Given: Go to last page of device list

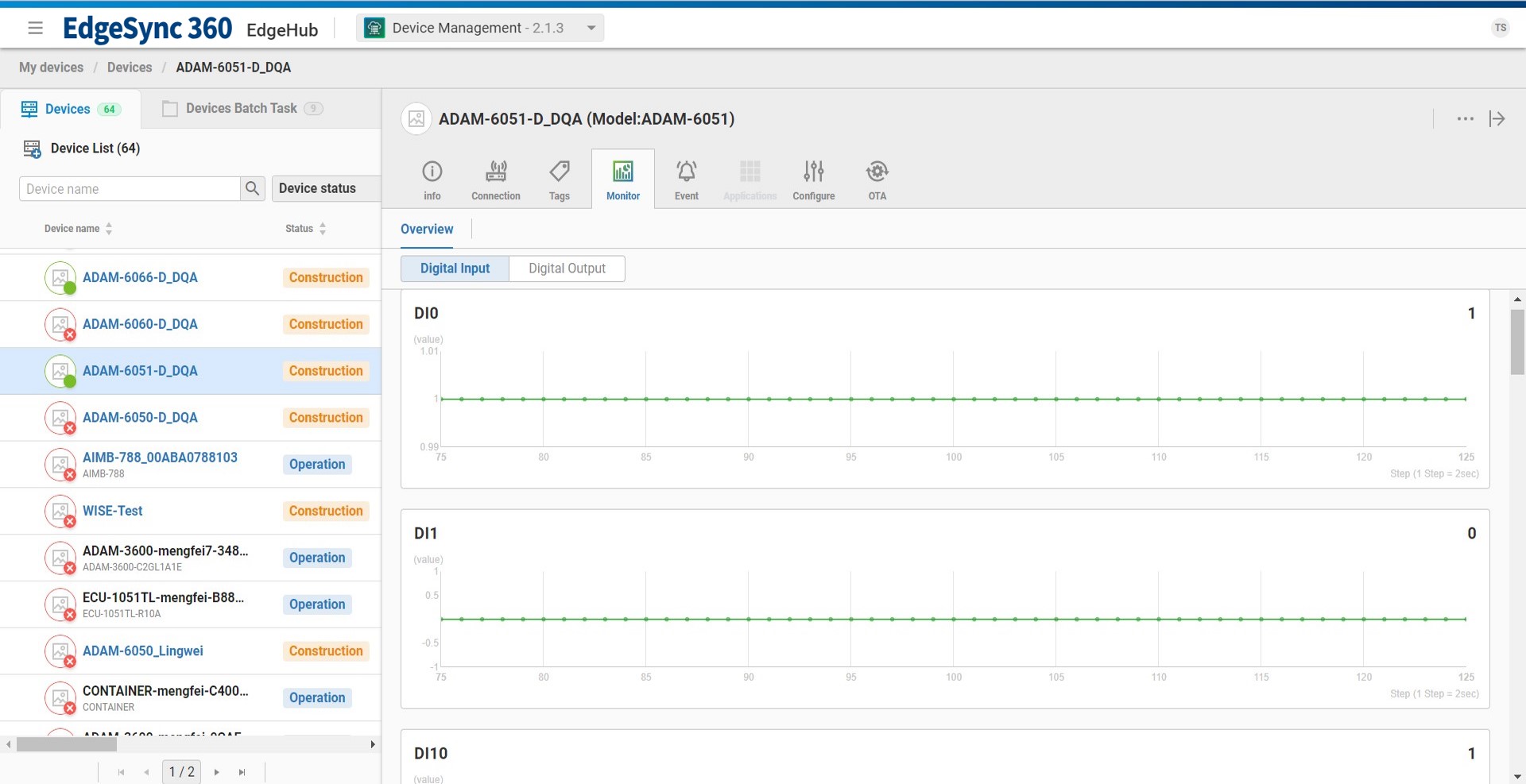Looking at the screenshot, I should (x=242, y=772).
